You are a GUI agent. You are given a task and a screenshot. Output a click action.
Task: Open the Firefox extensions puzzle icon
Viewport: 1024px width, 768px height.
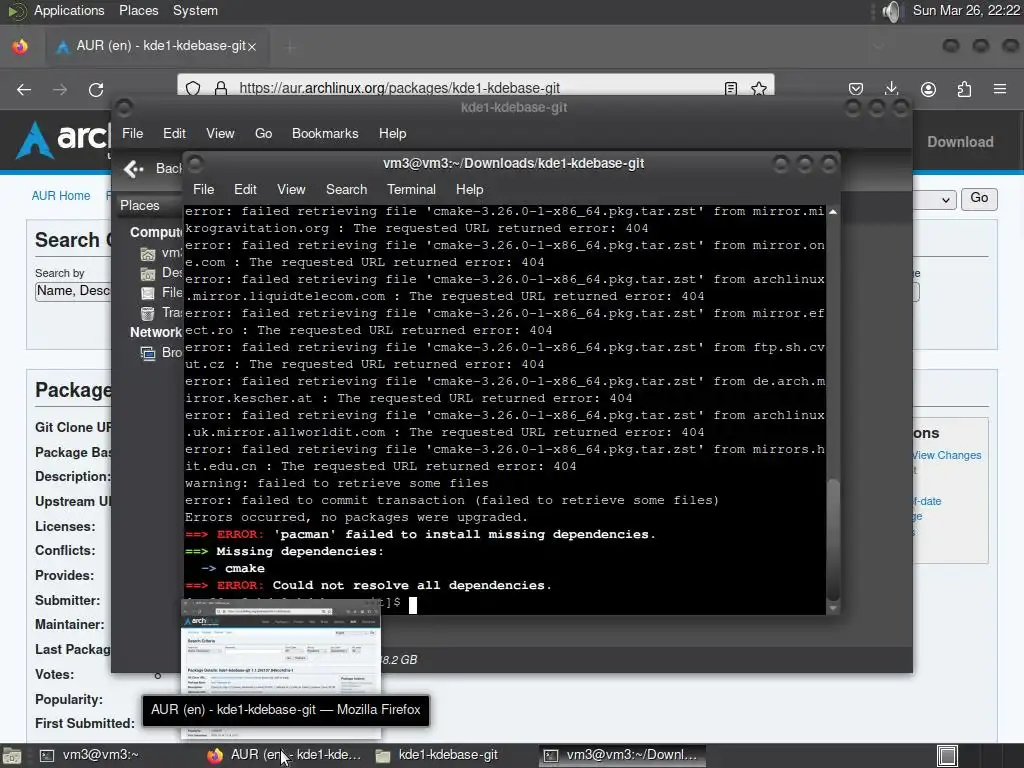(x=964, y=89)
